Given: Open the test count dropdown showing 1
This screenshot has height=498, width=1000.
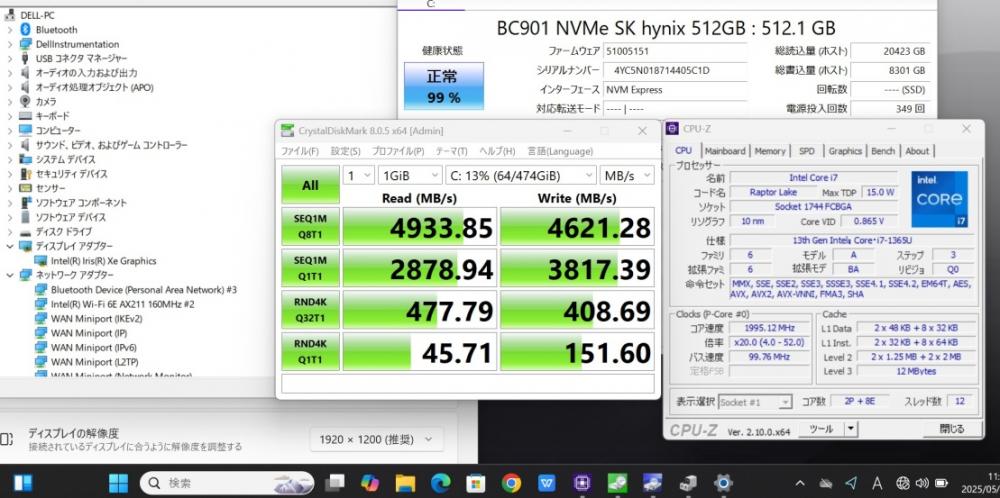Looking at the screenshot, I should point(358,175).
